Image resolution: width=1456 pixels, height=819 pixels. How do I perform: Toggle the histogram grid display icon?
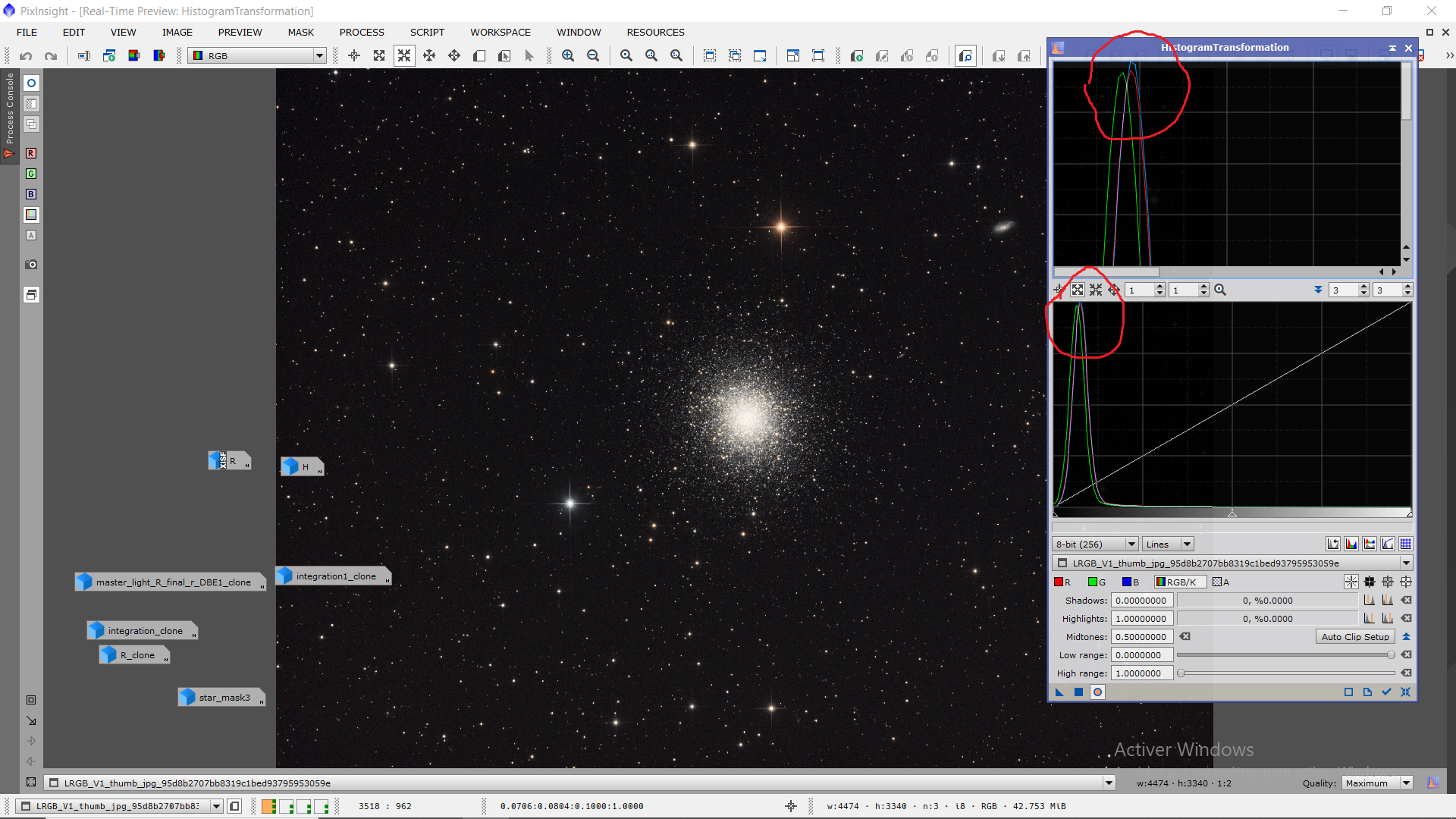coord(1406,544)
